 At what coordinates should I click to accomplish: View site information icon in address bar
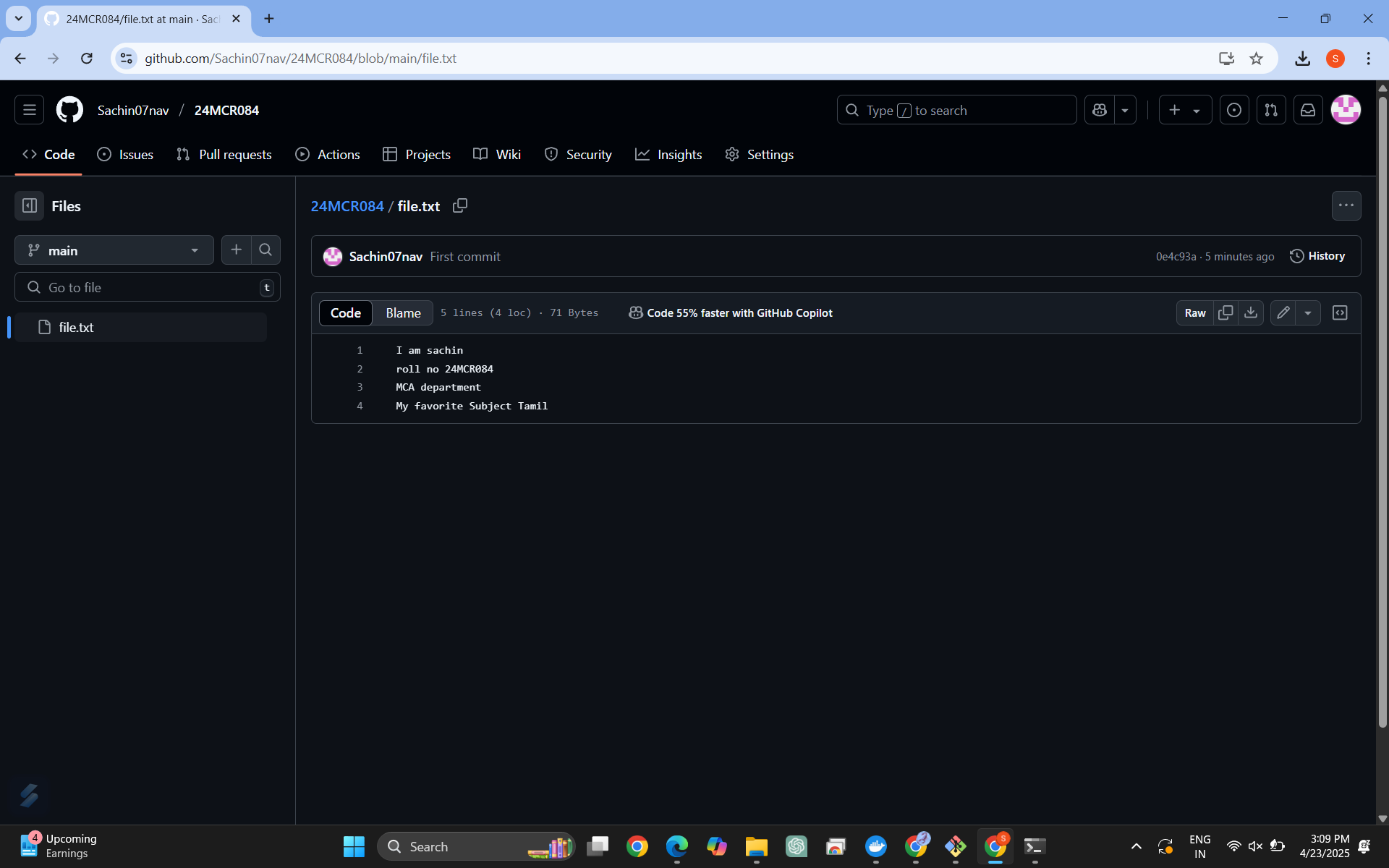[127, 58]
